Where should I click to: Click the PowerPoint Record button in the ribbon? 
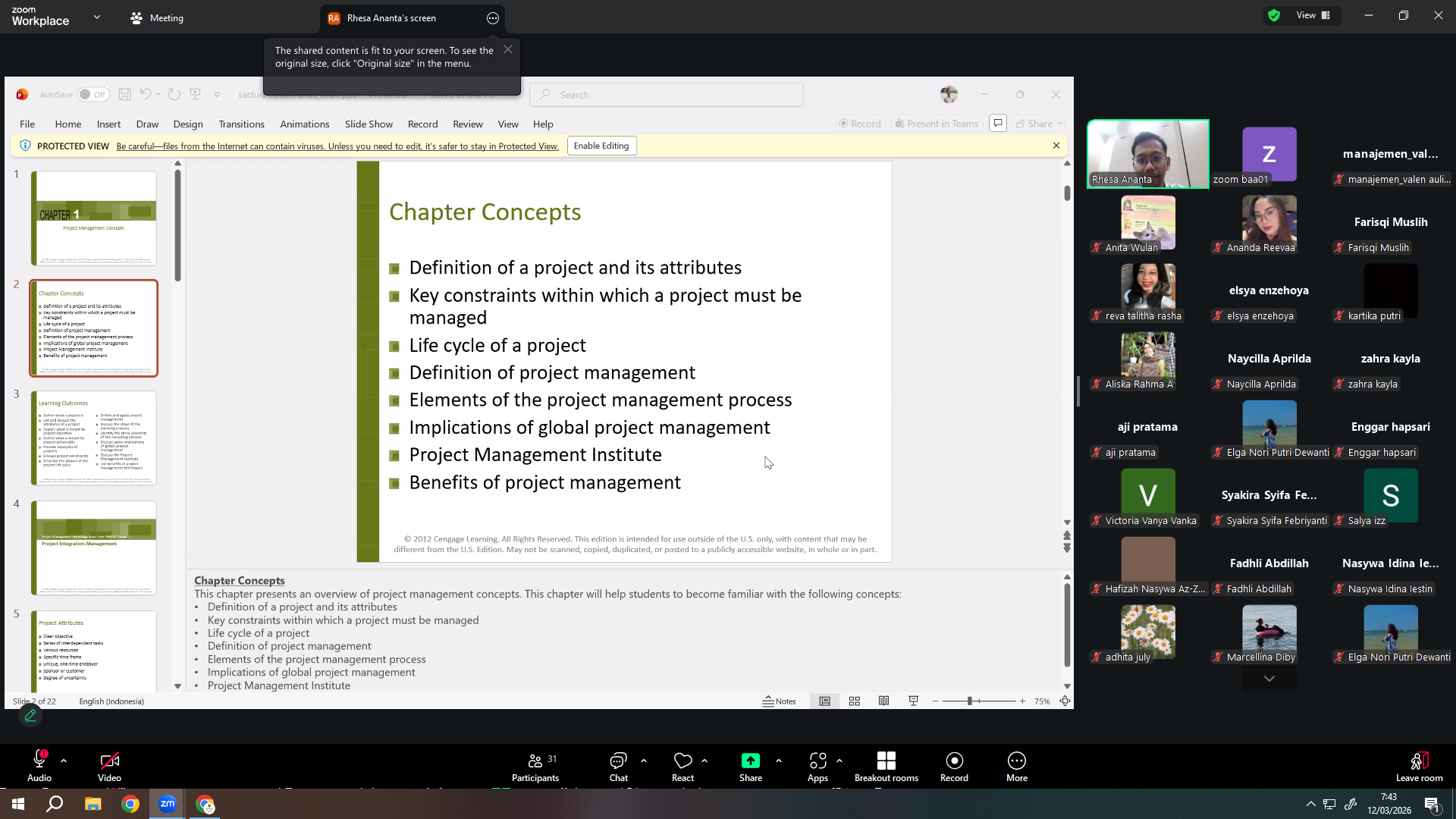(860, 124)
